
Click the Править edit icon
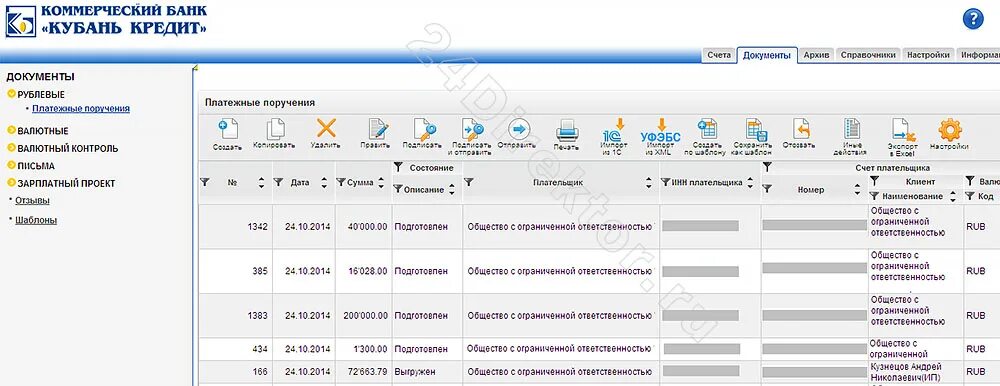pos(377,130)
